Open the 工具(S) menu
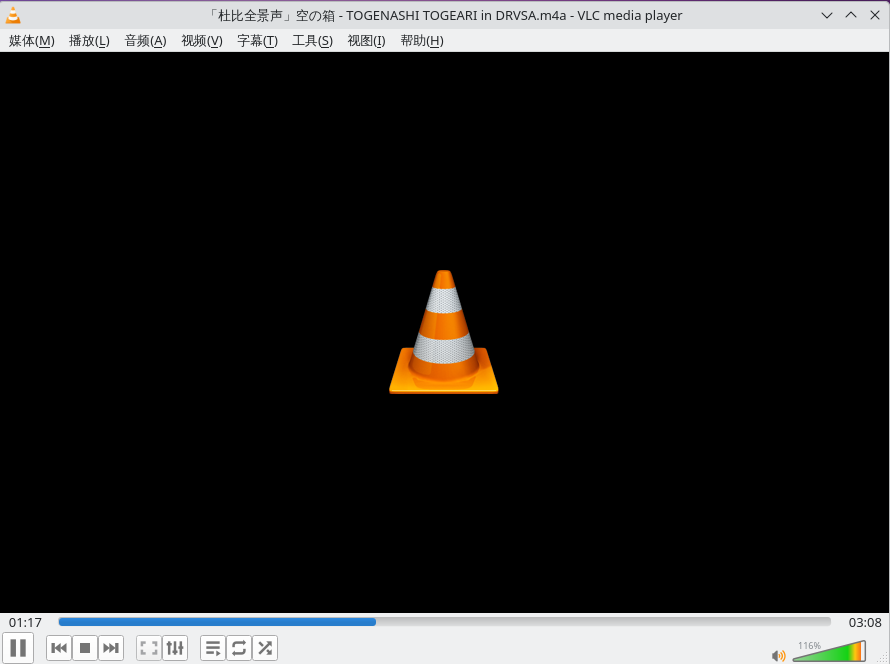 coord(312,41)
